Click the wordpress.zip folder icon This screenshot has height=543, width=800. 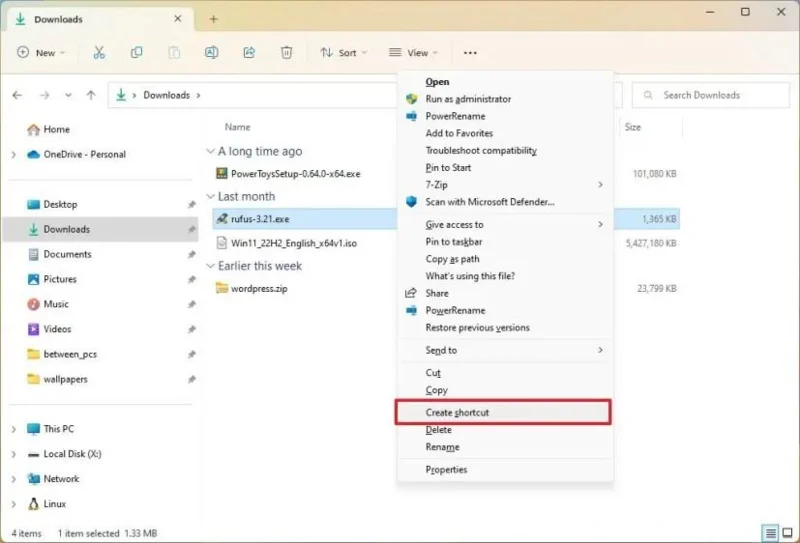tap(221, 288)
